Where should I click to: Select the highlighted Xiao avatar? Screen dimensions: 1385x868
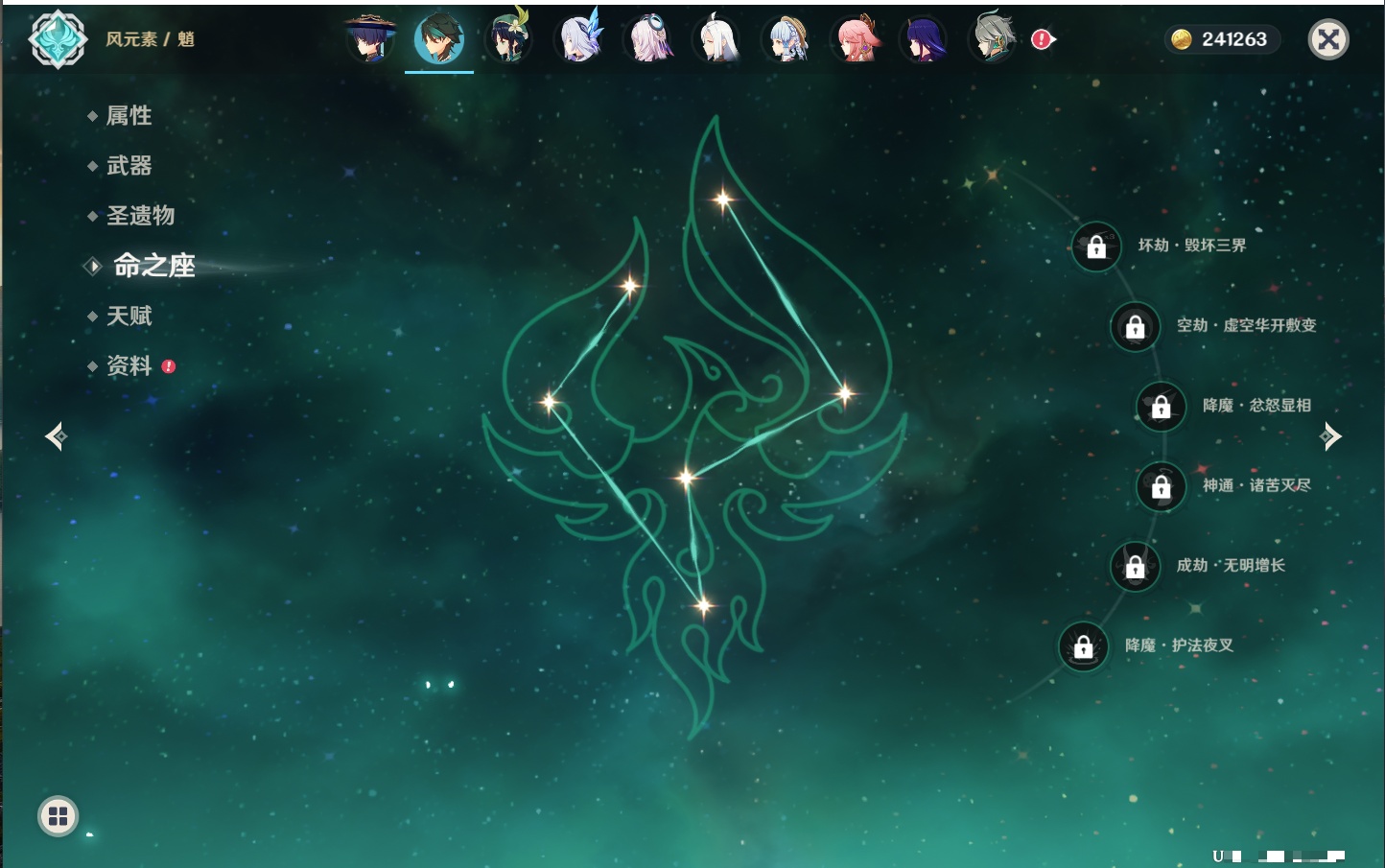tap(439, 39)
